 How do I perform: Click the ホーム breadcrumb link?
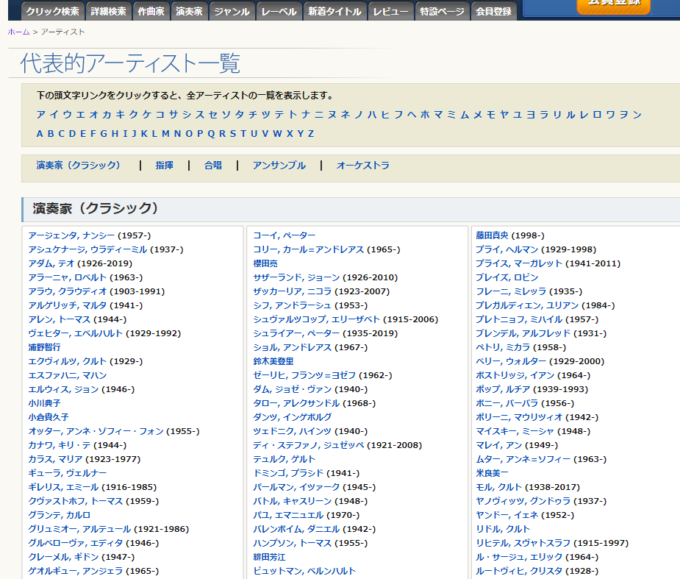[x=18, y=32]
